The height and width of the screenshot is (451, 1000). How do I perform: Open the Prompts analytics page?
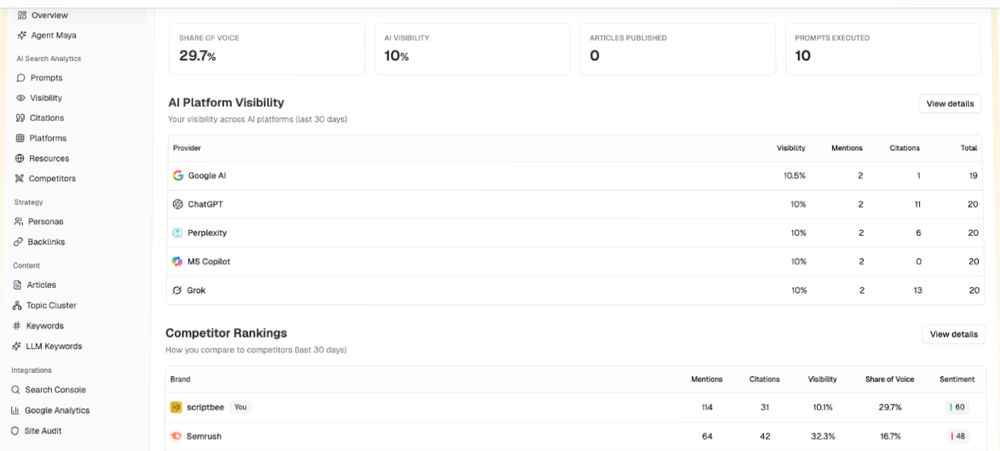coord(45,78)
